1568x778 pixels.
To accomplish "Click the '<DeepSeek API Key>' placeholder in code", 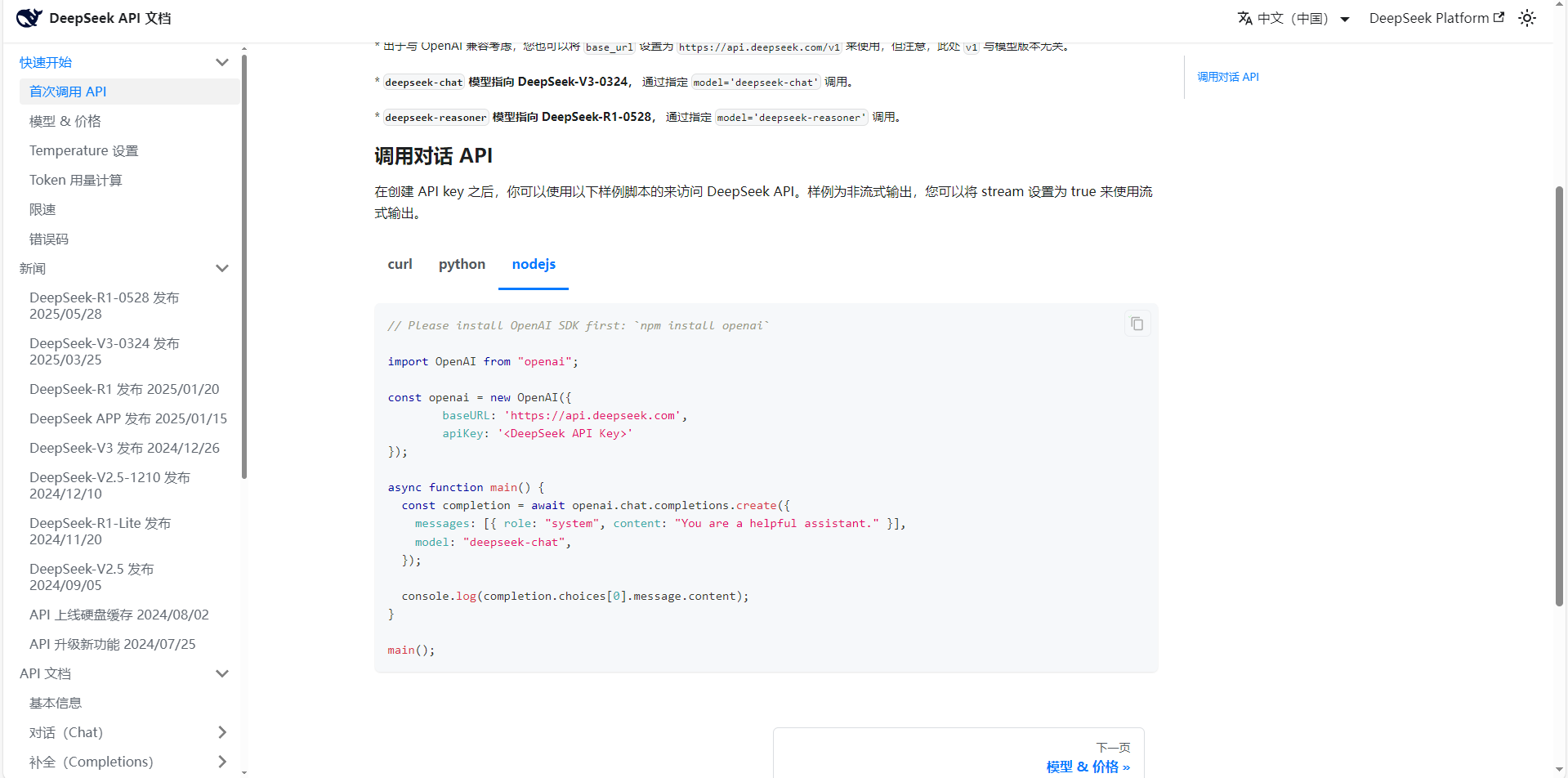I will [x=565, y=433].
